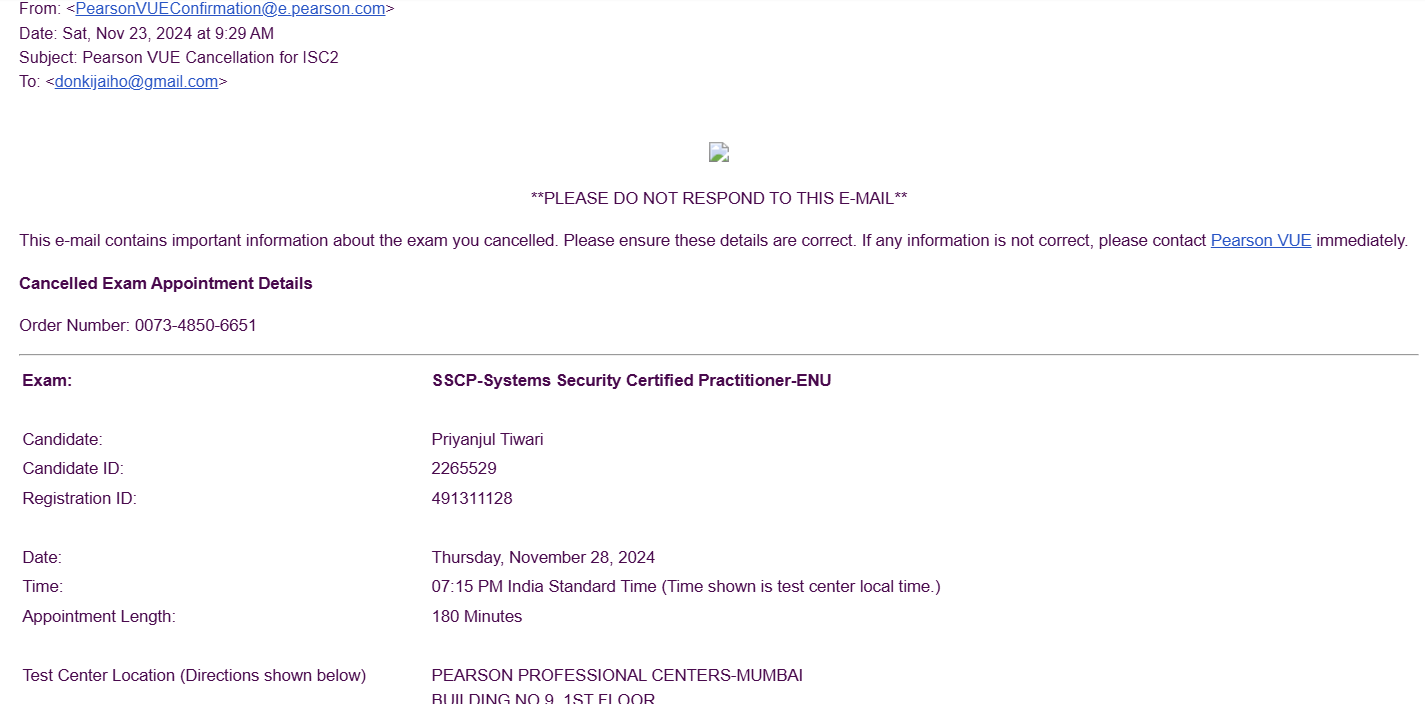Click the Pearson Professional Centers-Mumbai text
This screenshot has width=1425, height=704.
click(617, 676)
